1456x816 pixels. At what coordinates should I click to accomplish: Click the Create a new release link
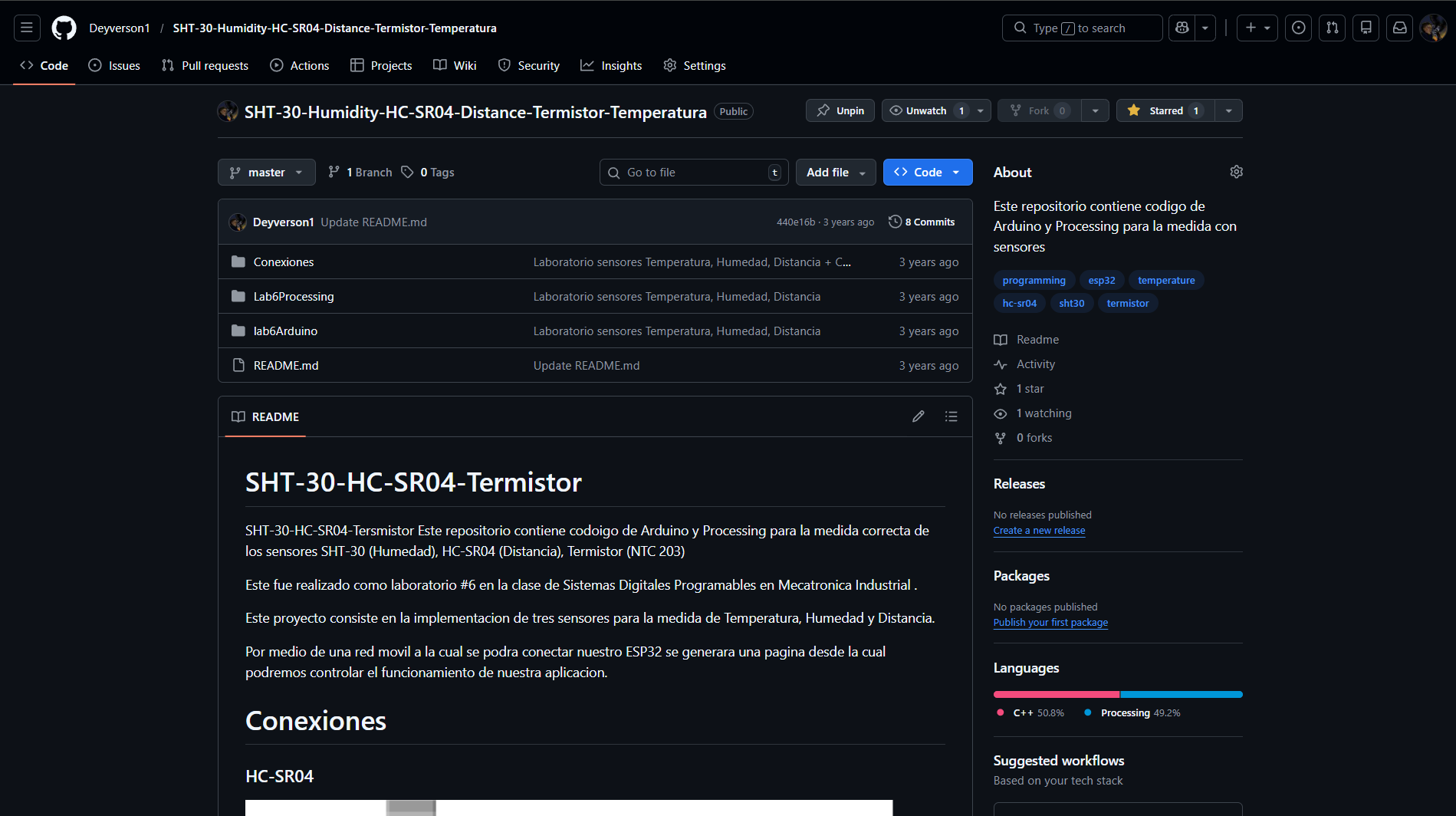point(1039,531)
